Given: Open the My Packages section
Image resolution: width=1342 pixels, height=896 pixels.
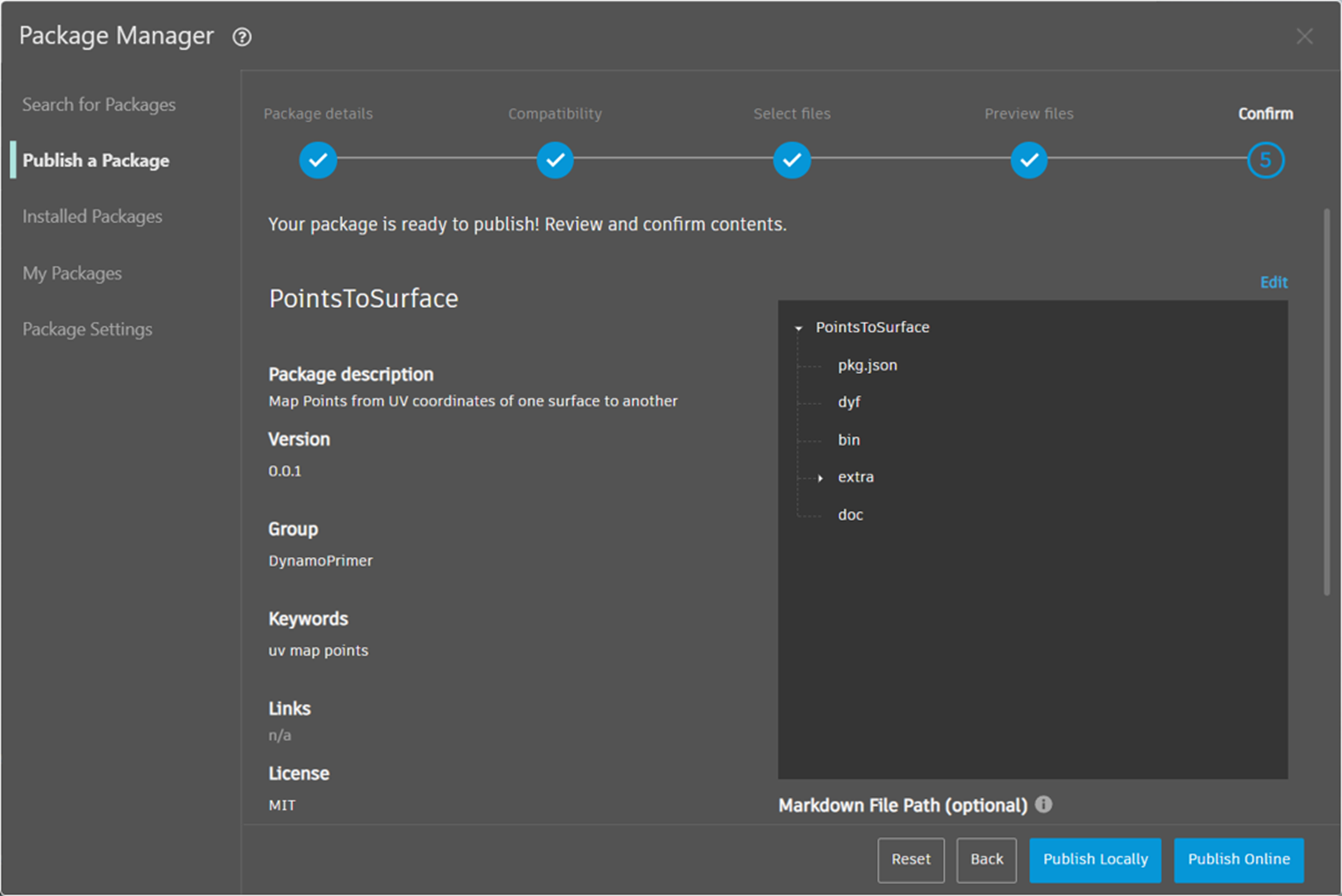Looking at the screenshot, I should point(72,273).
